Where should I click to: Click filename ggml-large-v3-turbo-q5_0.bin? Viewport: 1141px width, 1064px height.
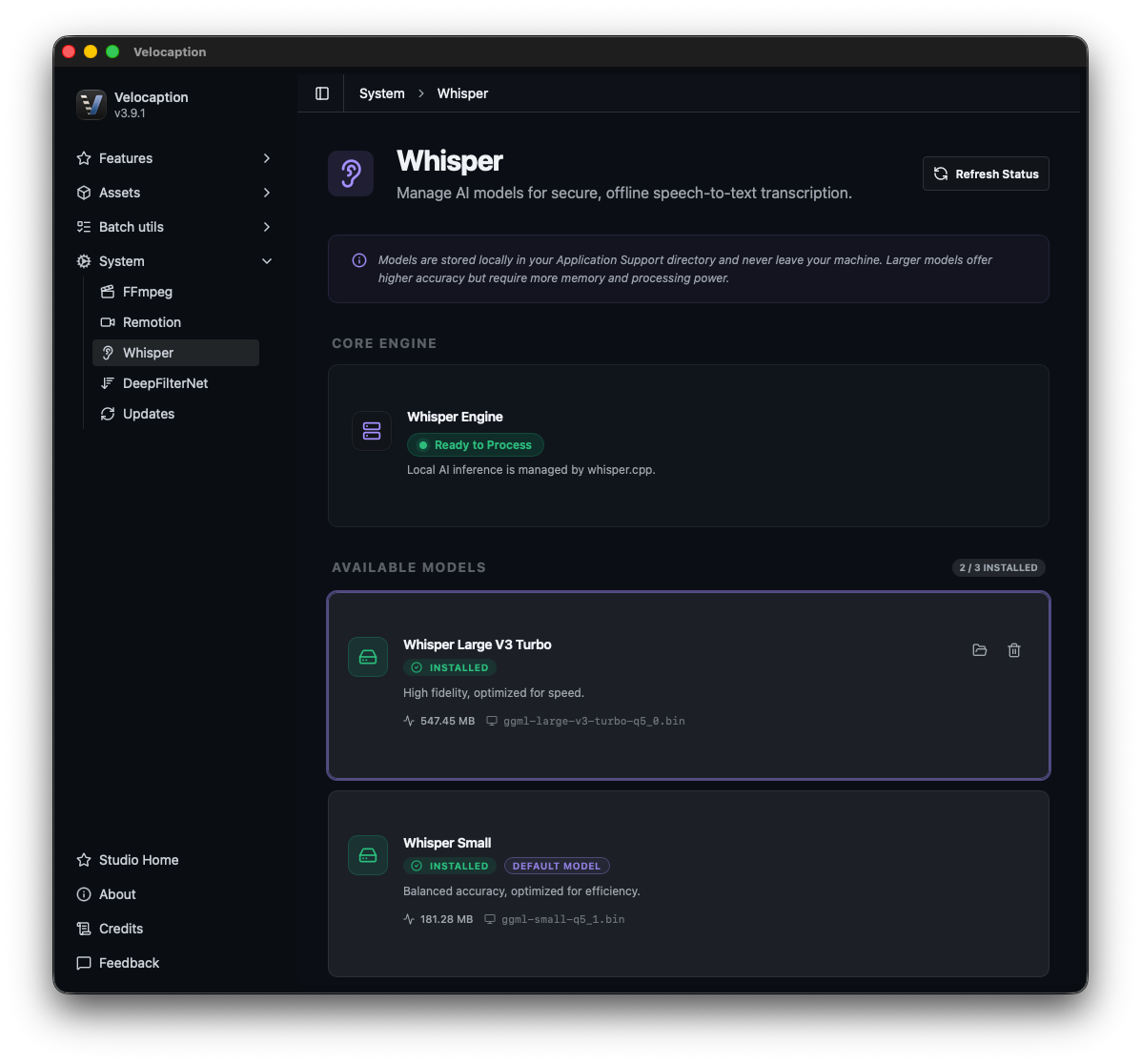[x=594, y=721]
